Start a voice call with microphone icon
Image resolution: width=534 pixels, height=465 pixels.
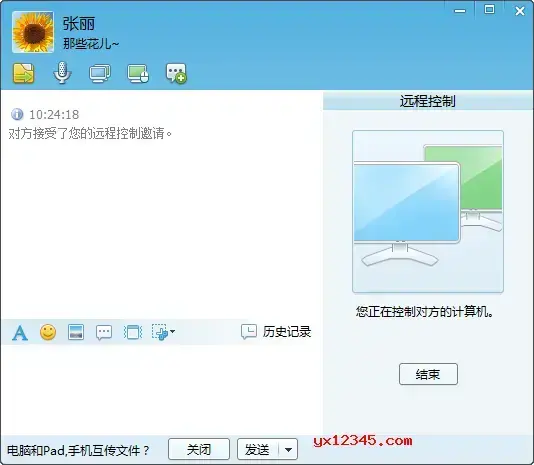pos(62,73)
